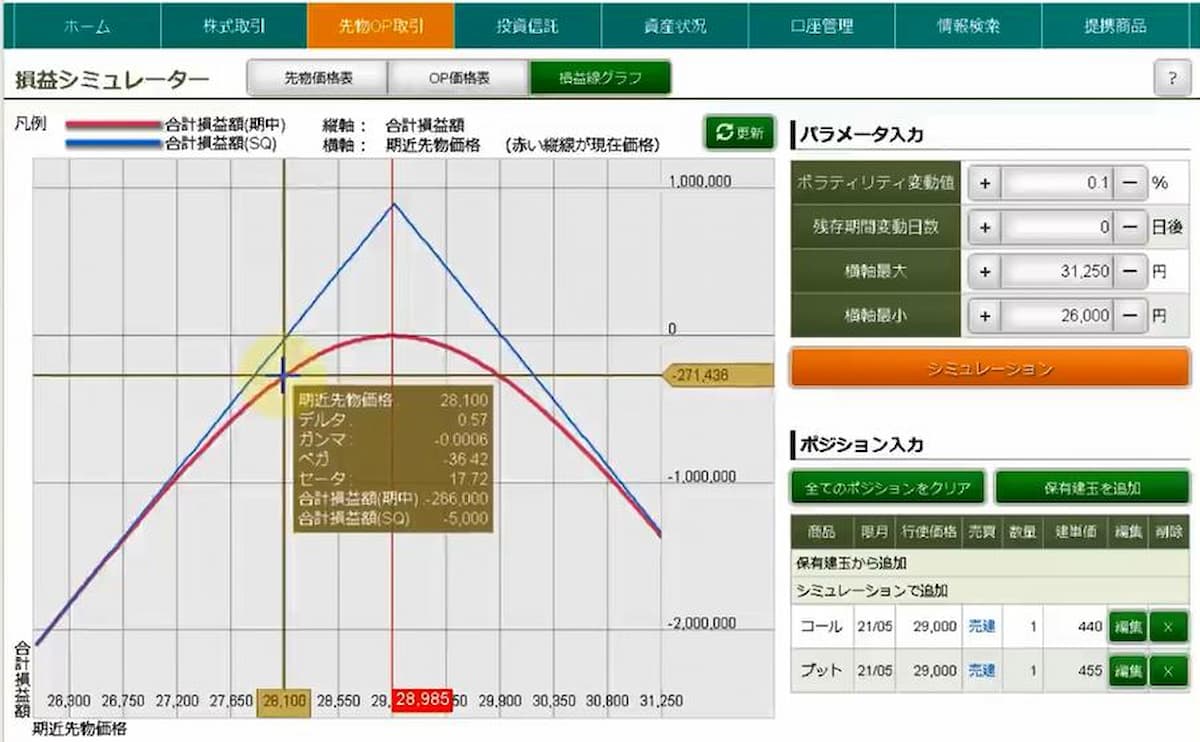Click 全てのポジションをクリア button
The height and width of the screenshot is (742, 1200).
point(888,489)
